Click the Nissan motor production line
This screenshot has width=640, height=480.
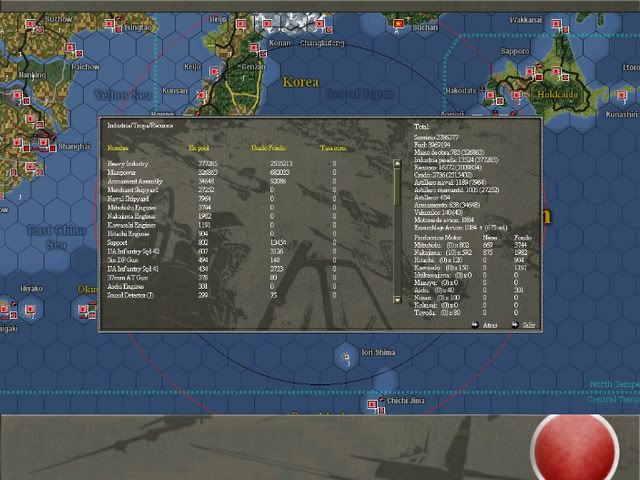[466, 298]
